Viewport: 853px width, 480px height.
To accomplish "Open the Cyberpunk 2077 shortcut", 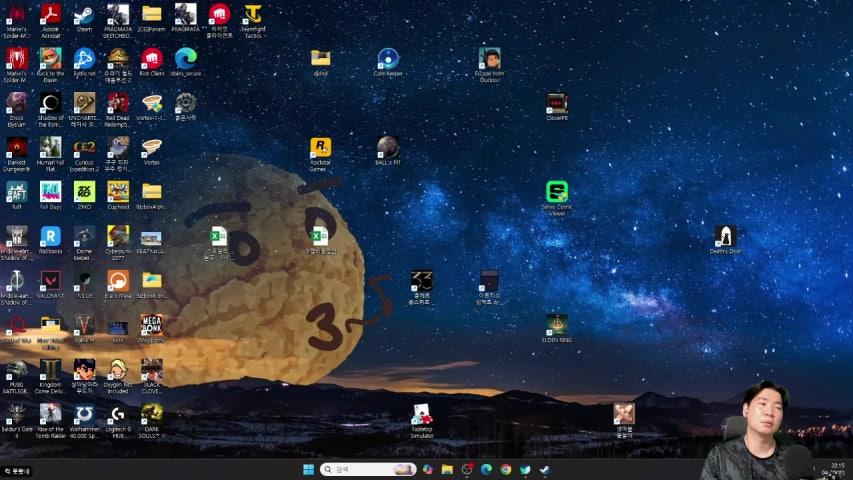I will click(118, 236).
